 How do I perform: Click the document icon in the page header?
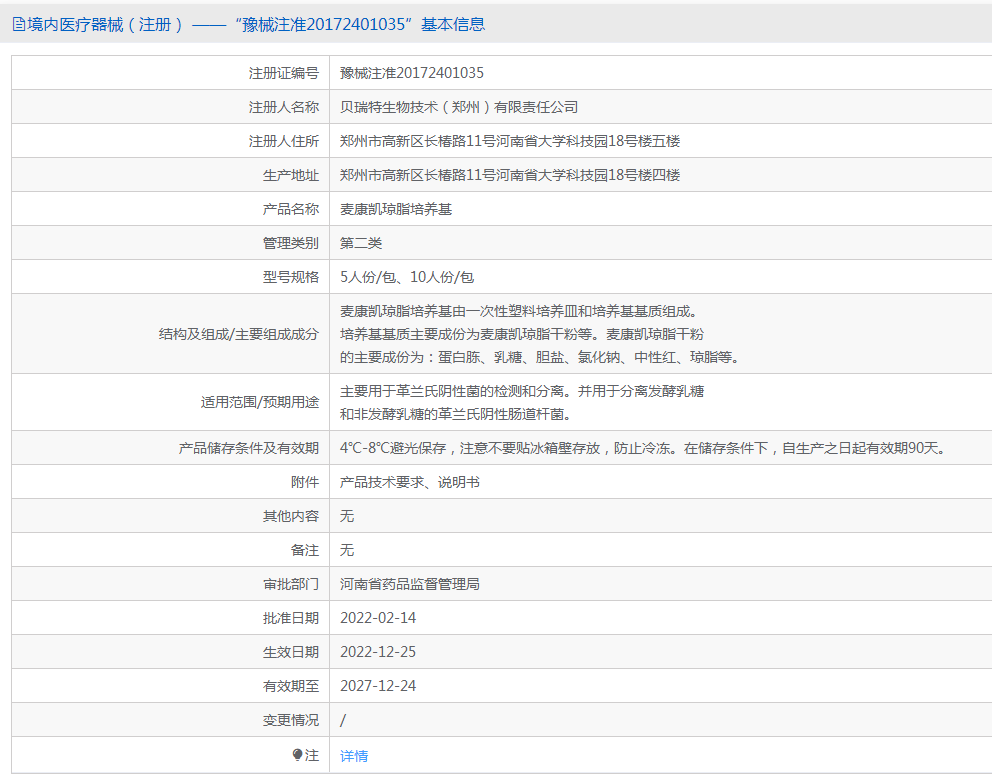pos(18,25)
